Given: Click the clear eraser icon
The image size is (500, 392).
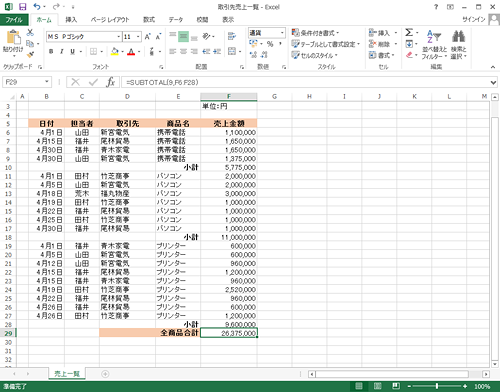Looking at the screenshot, I should tap(409, 55).
